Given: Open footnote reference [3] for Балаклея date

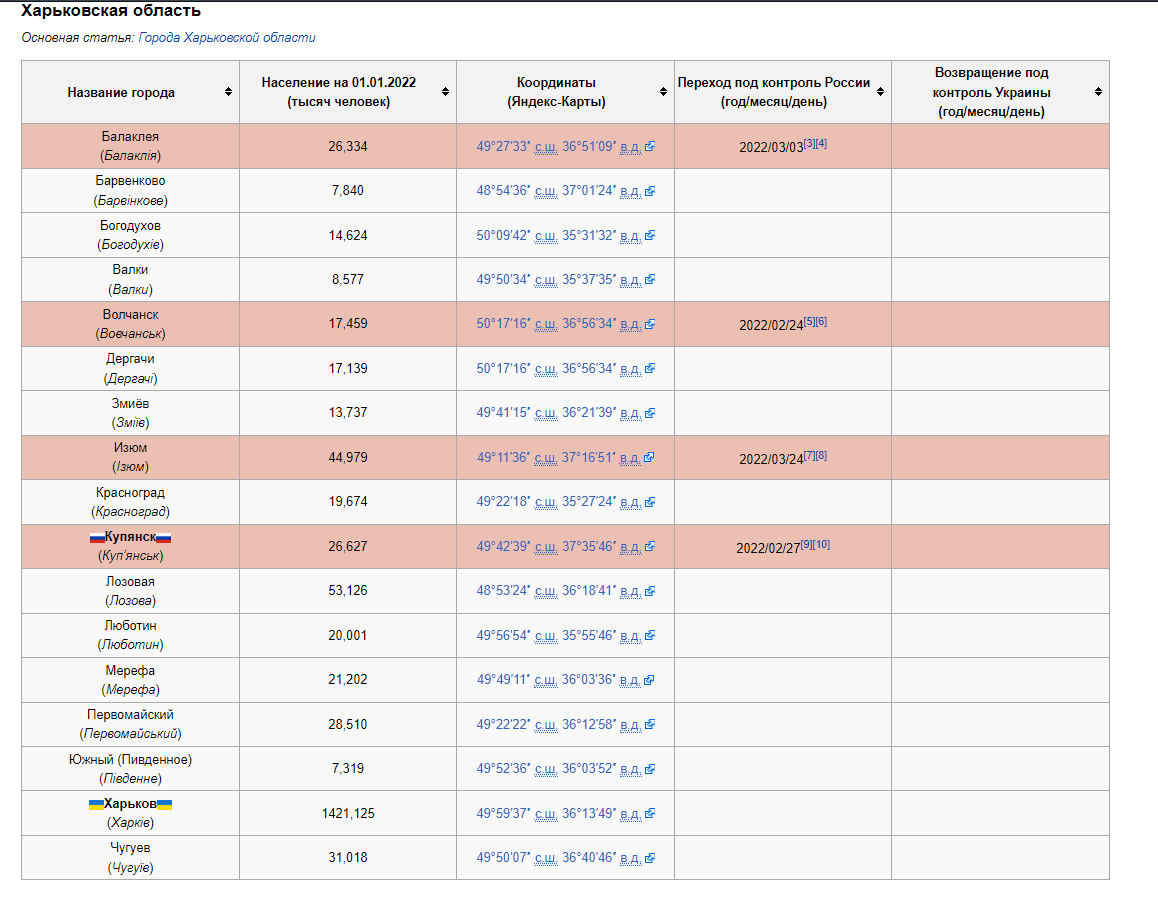Looking at the screenshot, I should point(809,143).
